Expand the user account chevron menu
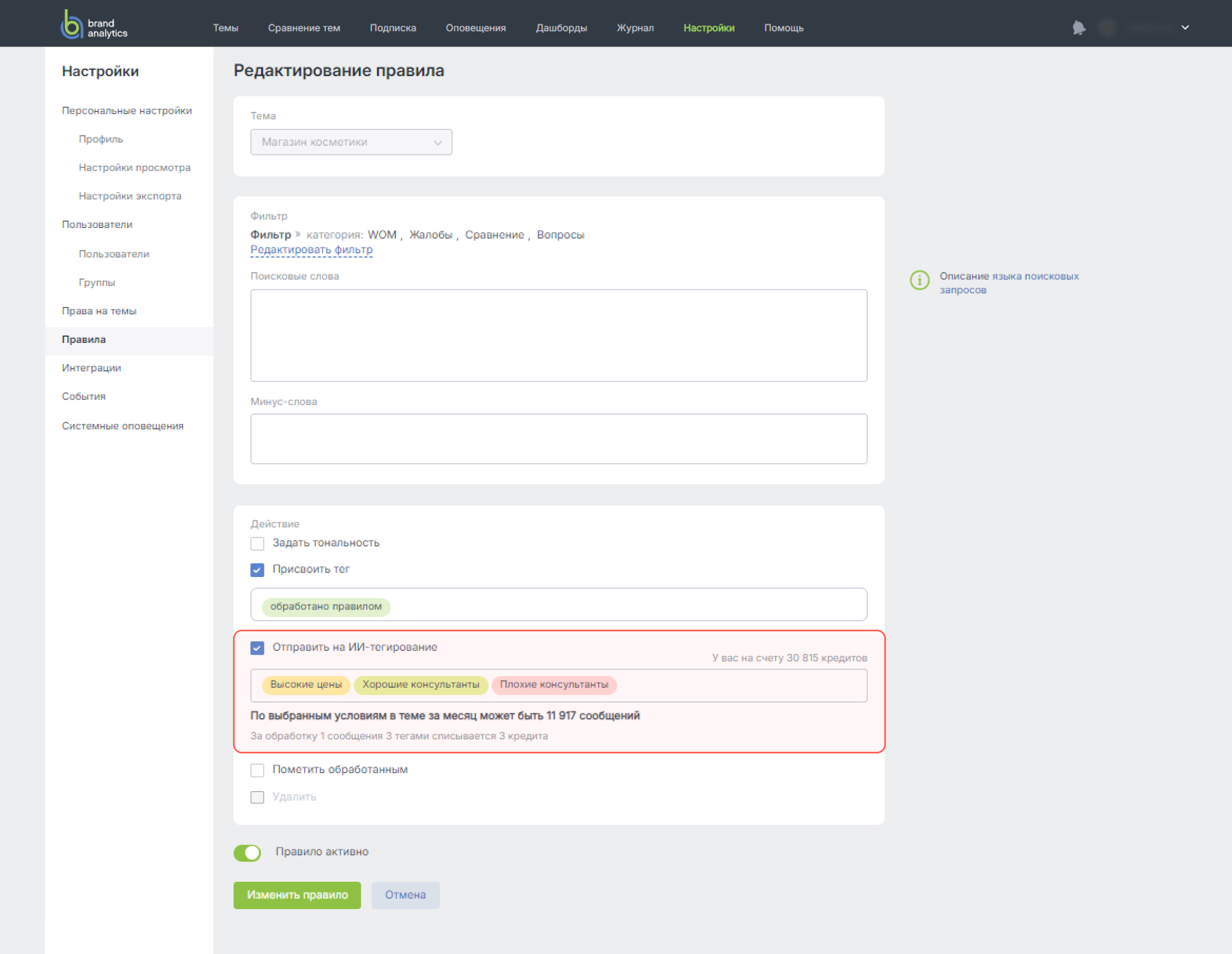The width and height of the screenshot is (1232, 954). point(1184,27)
